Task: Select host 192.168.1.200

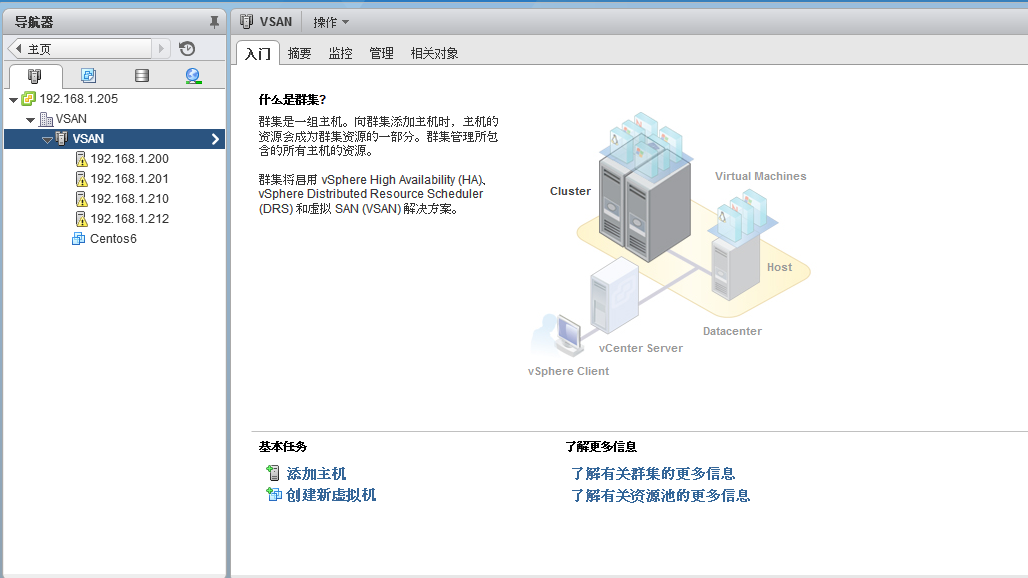Action: 130,159
